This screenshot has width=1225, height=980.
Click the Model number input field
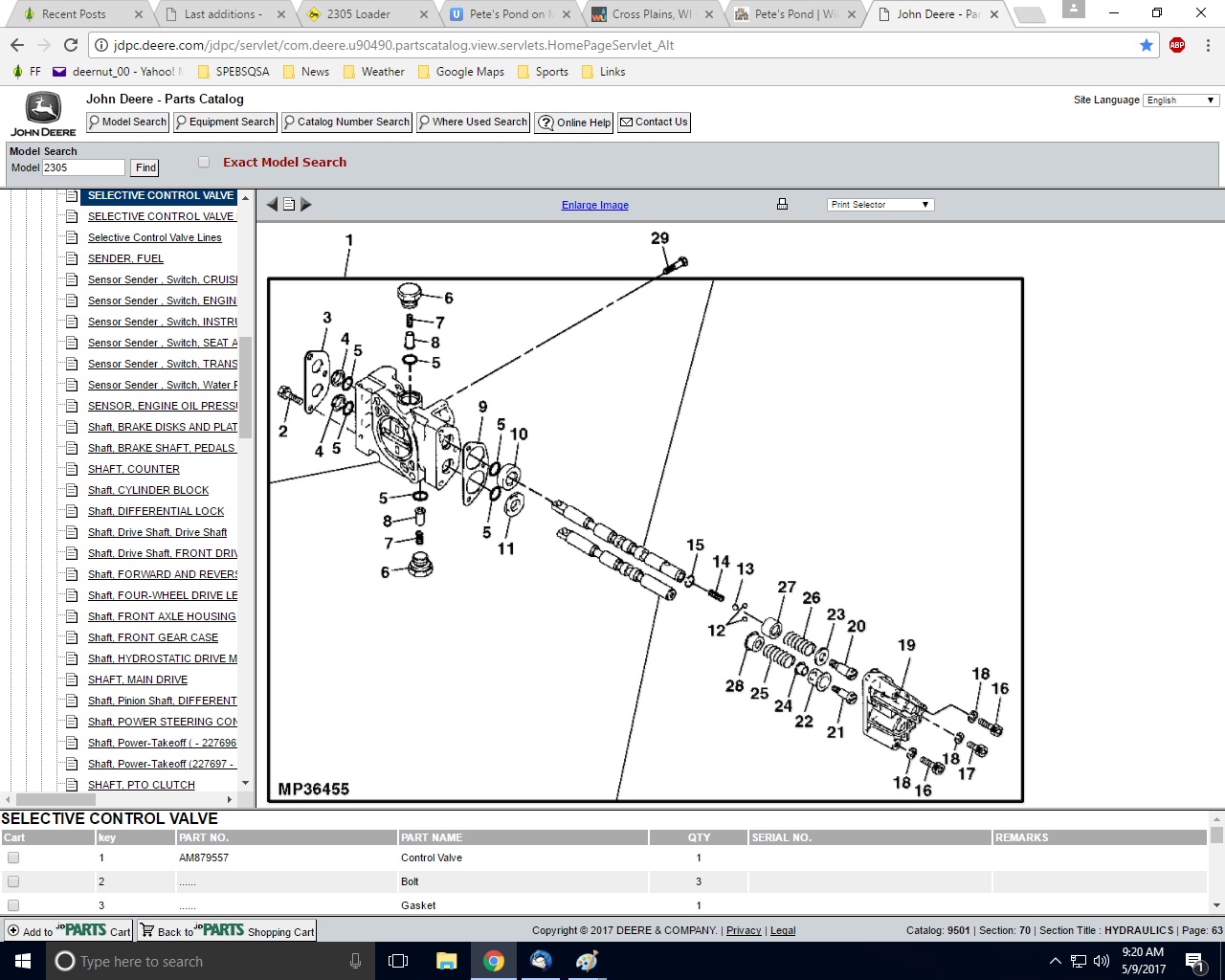[x=83, y=167]
